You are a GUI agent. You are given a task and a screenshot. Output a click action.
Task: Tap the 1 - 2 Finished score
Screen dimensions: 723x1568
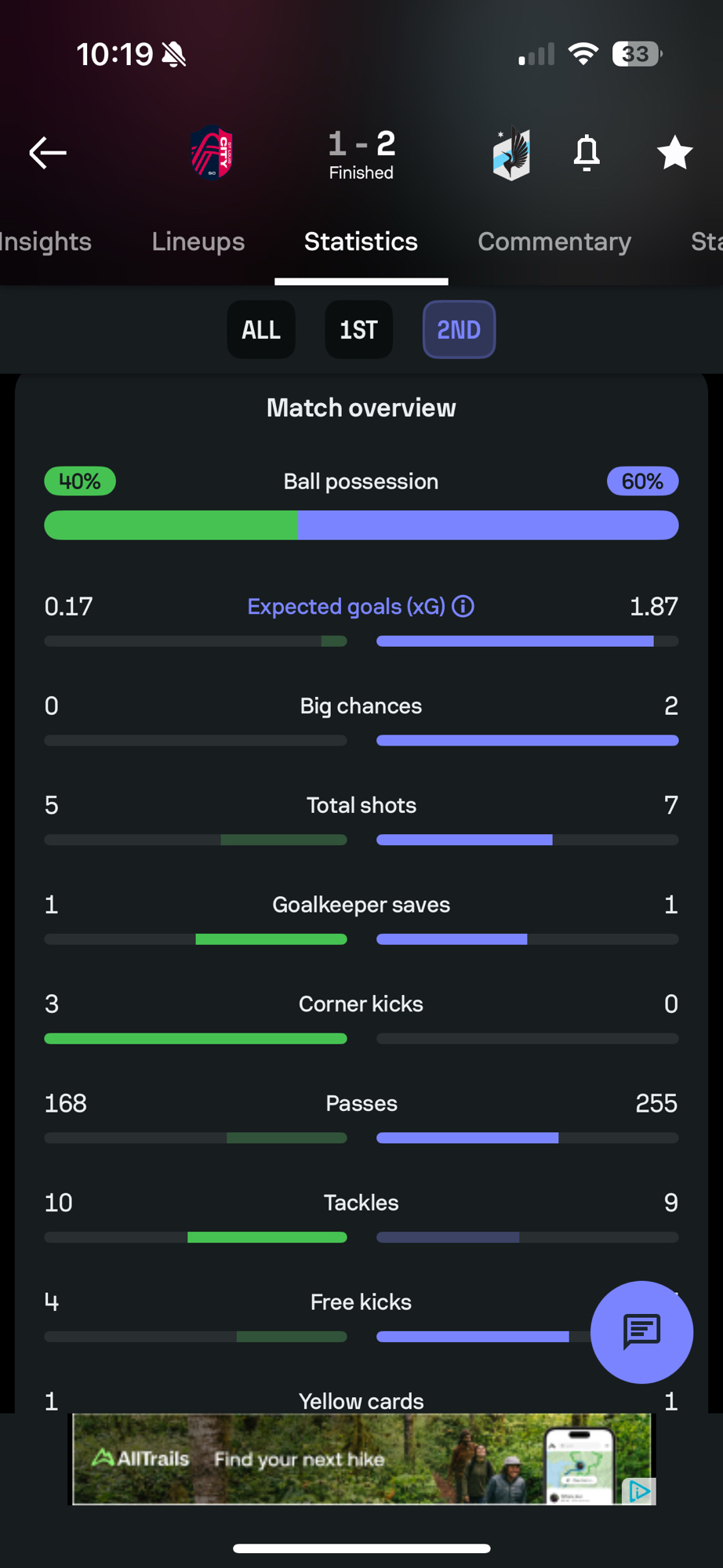(361, 154)
